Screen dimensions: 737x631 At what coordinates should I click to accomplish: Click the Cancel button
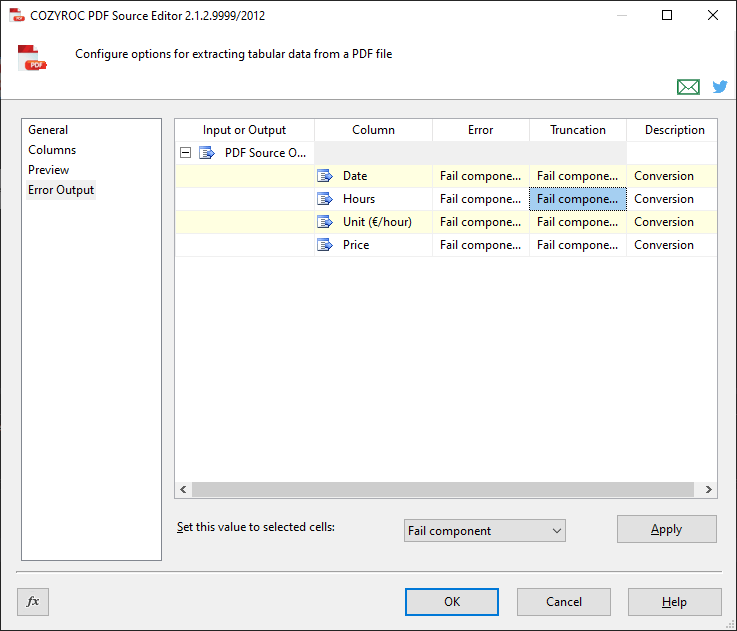point(563,602)
